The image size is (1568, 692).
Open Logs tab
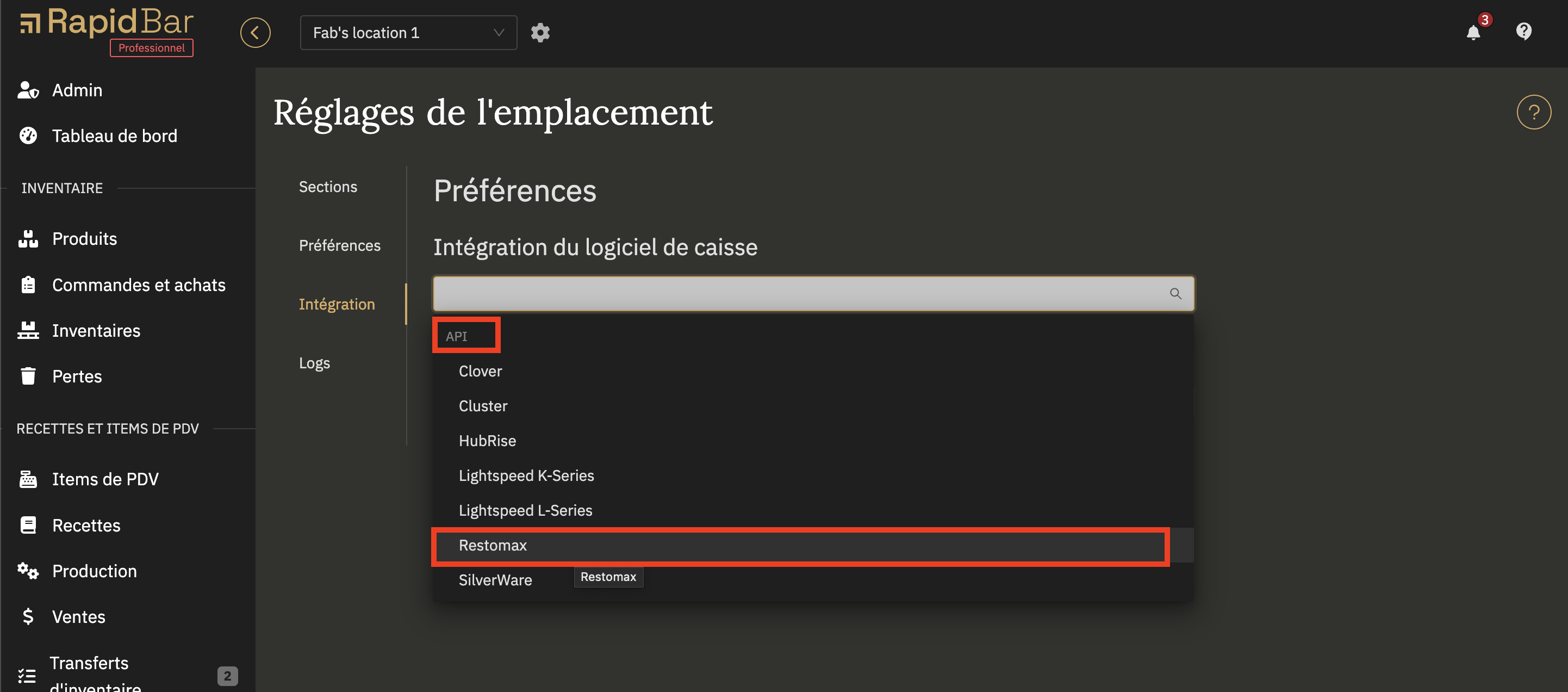click(x=314, y=362)
